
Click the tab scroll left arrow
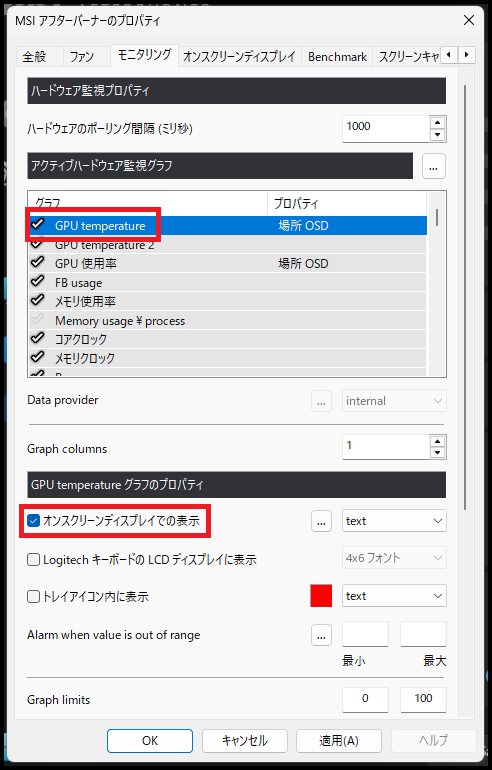pyautogui.click(x=449, y=55)
